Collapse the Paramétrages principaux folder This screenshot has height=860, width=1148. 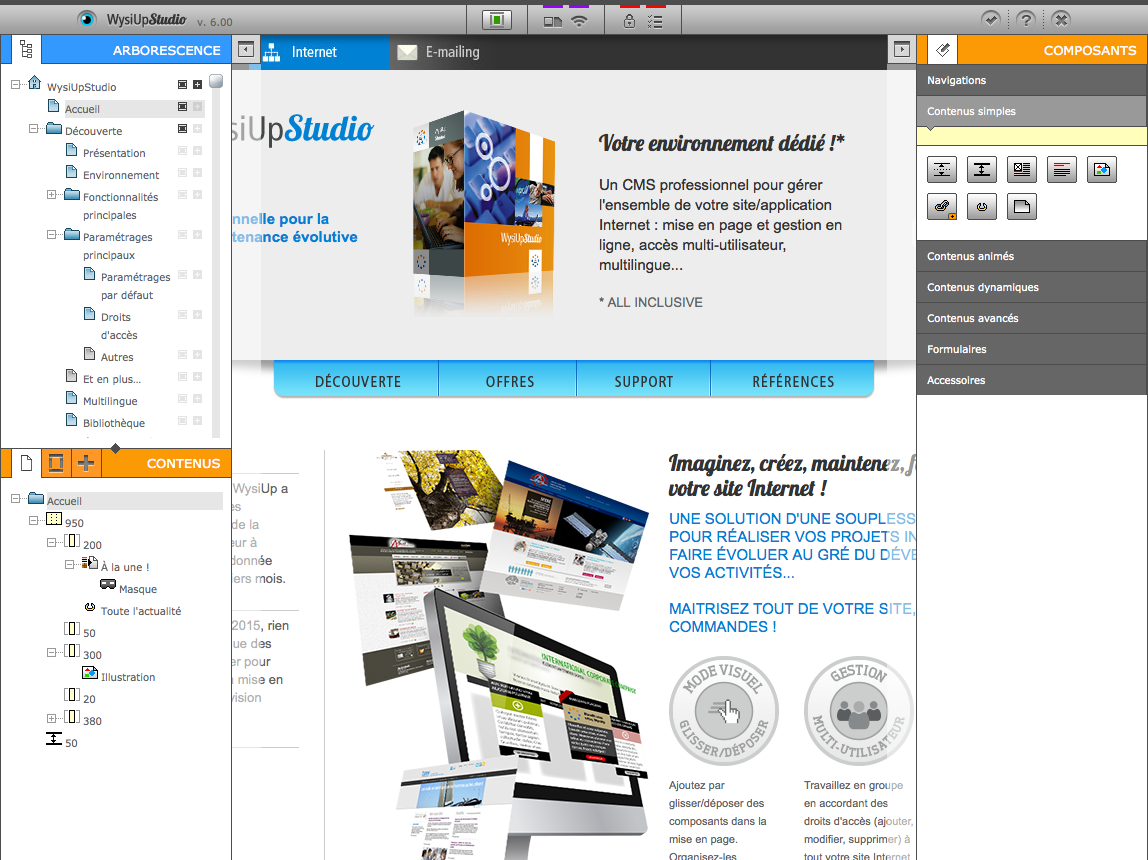tap(51, 235)
